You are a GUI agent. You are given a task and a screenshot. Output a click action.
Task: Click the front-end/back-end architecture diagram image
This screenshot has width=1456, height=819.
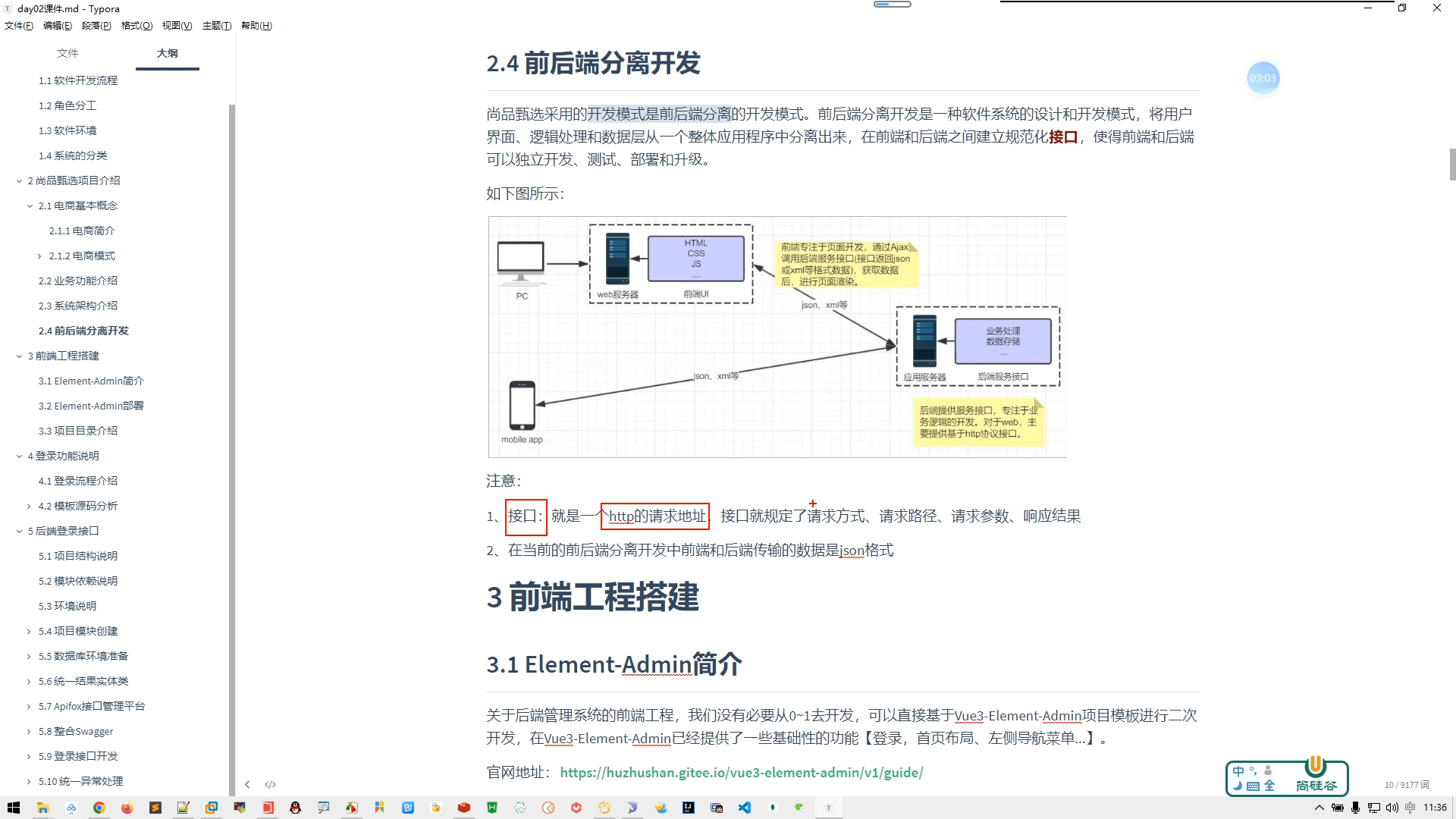point(777,337)
